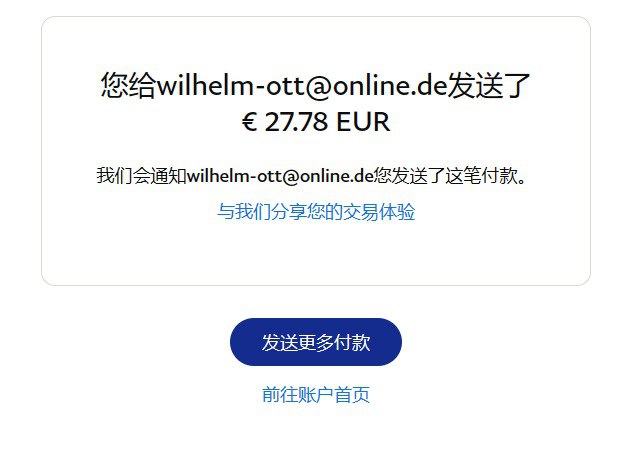Click the blue 发送更多付款 button

click(x=316, y=342)
